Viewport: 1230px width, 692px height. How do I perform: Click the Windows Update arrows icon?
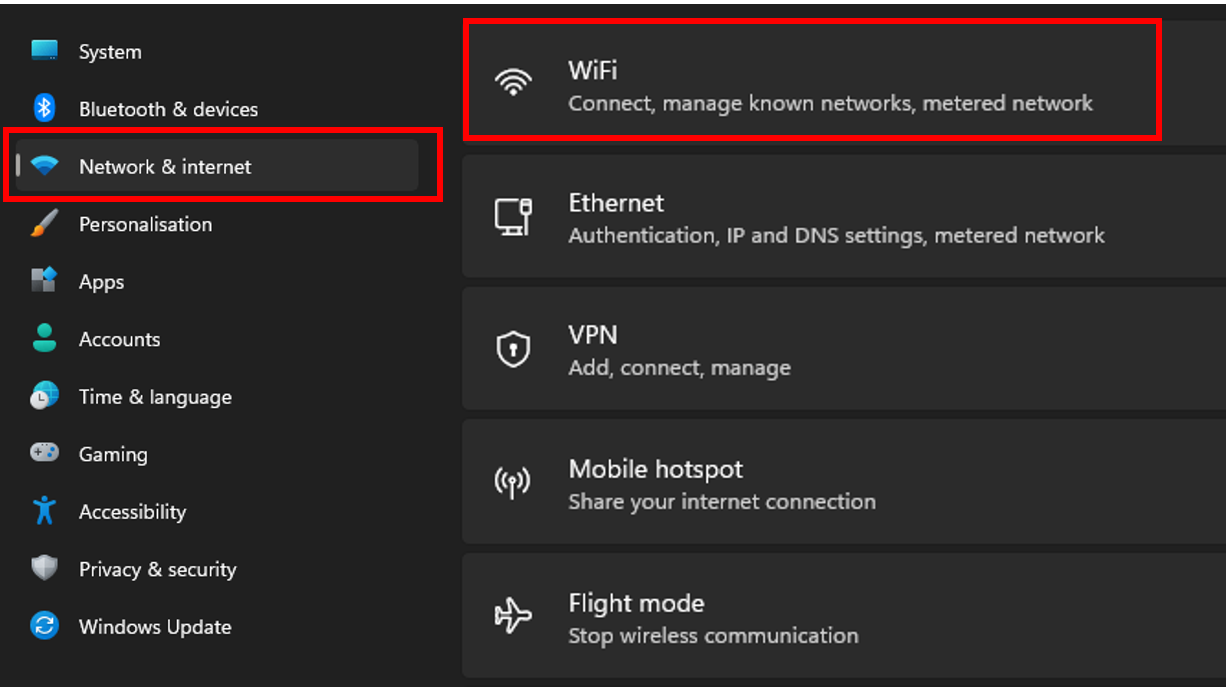[x=45, y=626]
